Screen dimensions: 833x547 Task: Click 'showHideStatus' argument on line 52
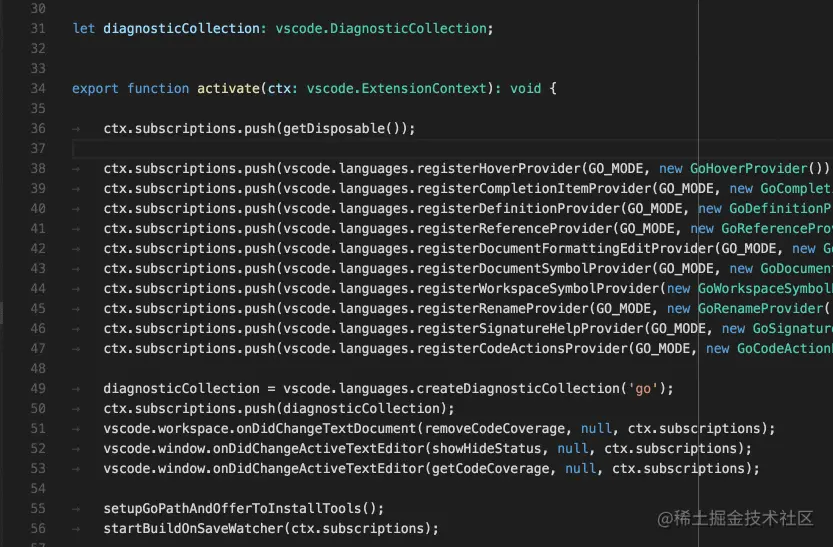click(487, 449)
